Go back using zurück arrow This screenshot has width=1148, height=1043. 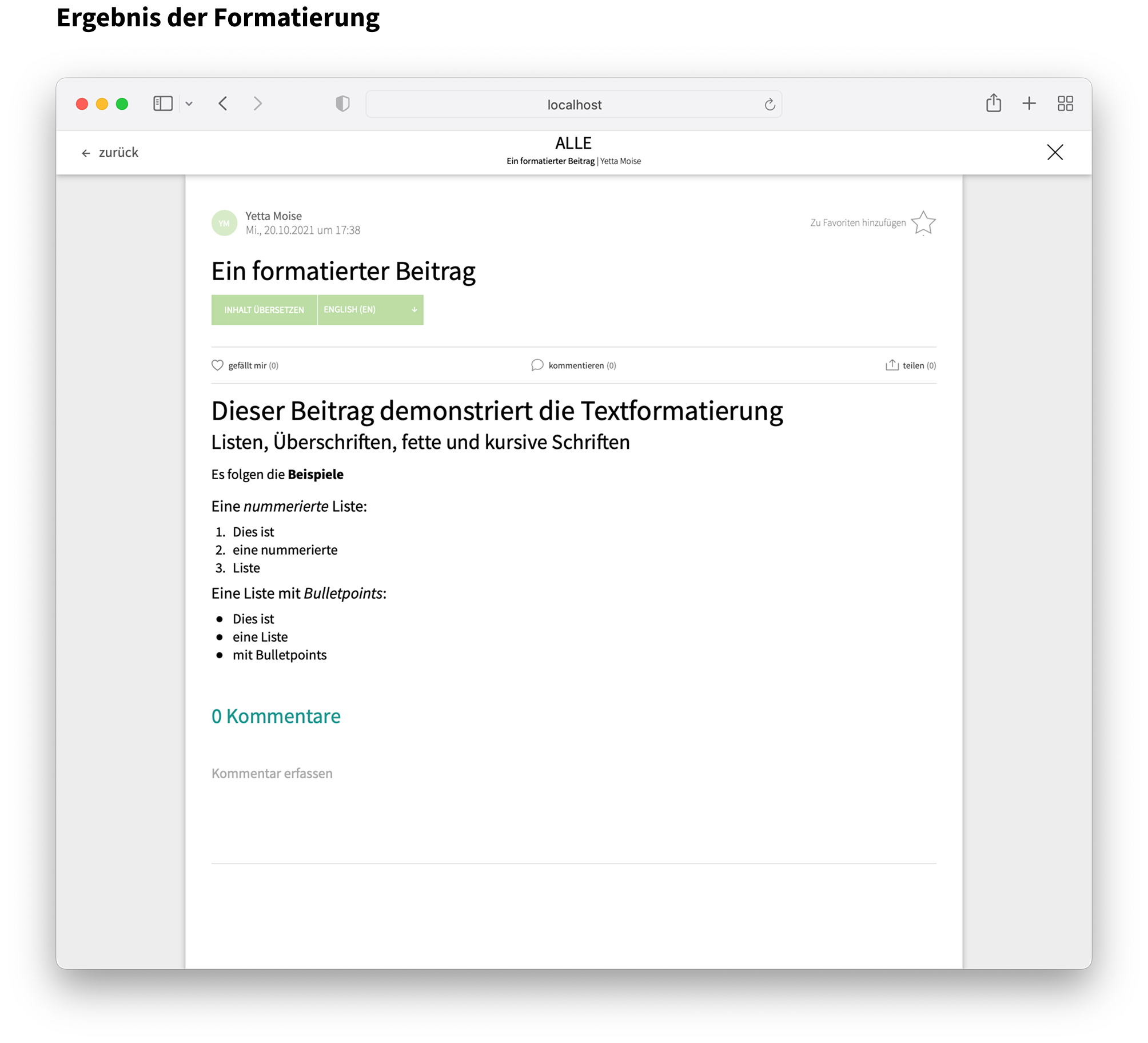[x=86, y=153]
